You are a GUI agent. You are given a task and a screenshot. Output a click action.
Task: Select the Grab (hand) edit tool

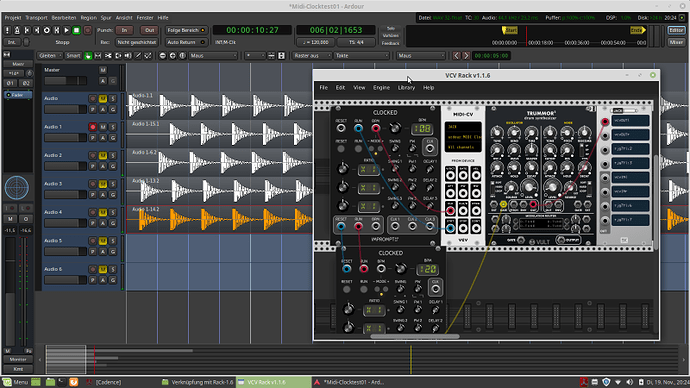click(88, 56)
